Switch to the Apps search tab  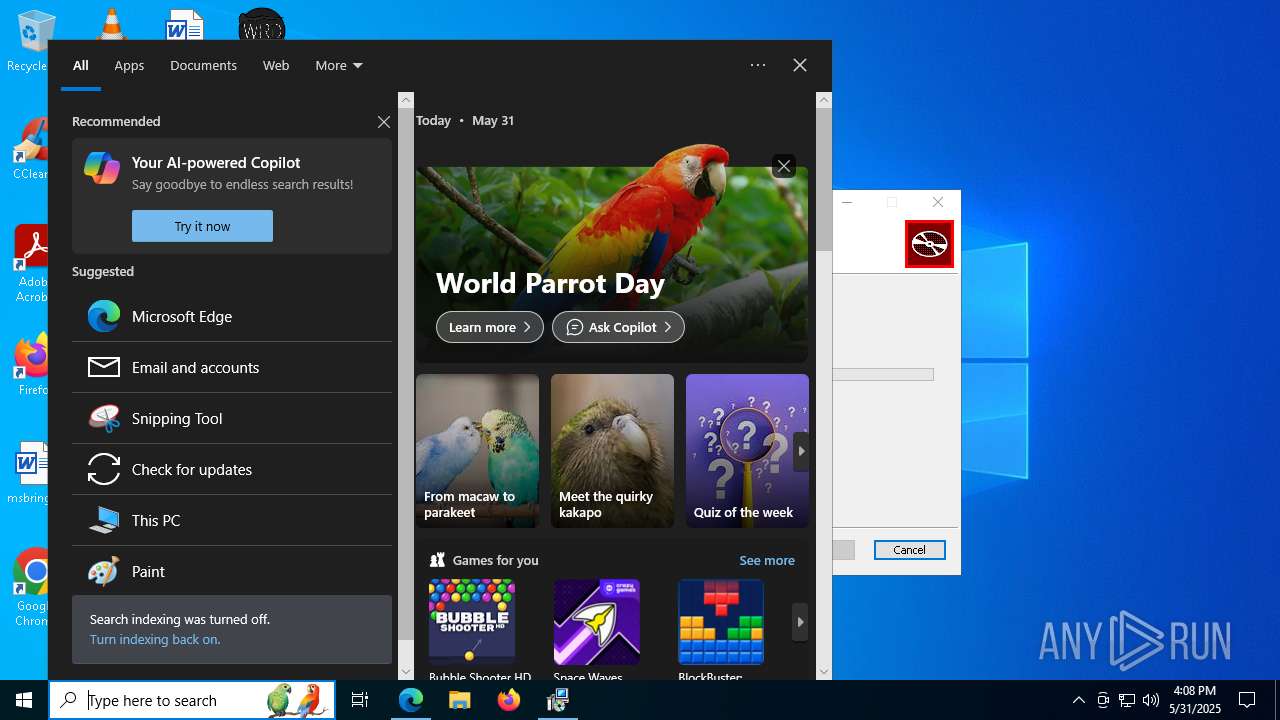pos(129,65)
